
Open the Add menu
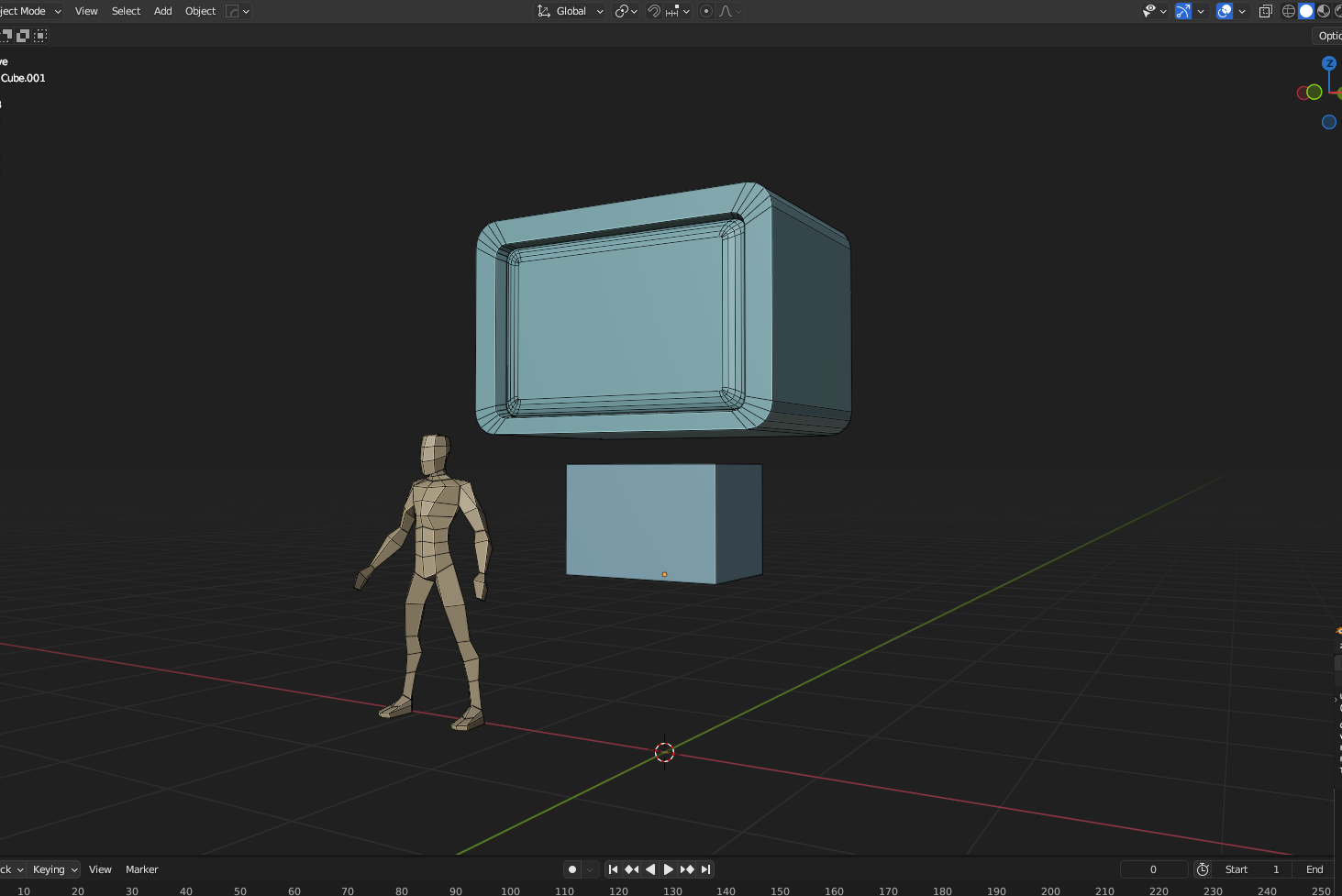(162, 11)
